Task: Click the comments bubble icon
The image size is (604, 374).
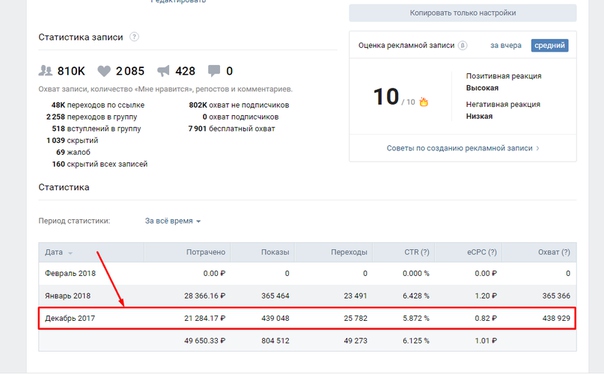Action: [x=214, y=71]
